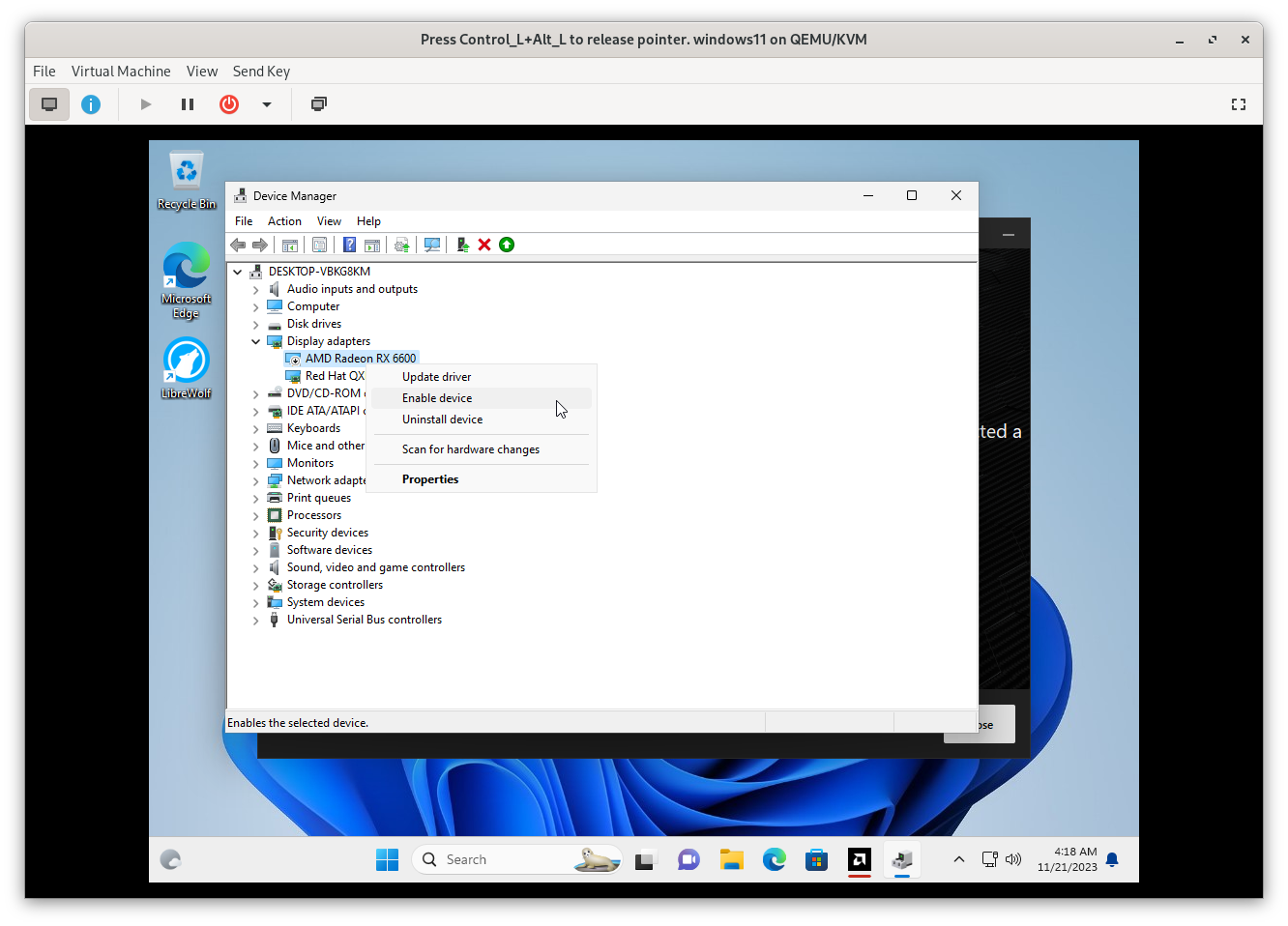Open Device Manager's File menu

[244, 221]
